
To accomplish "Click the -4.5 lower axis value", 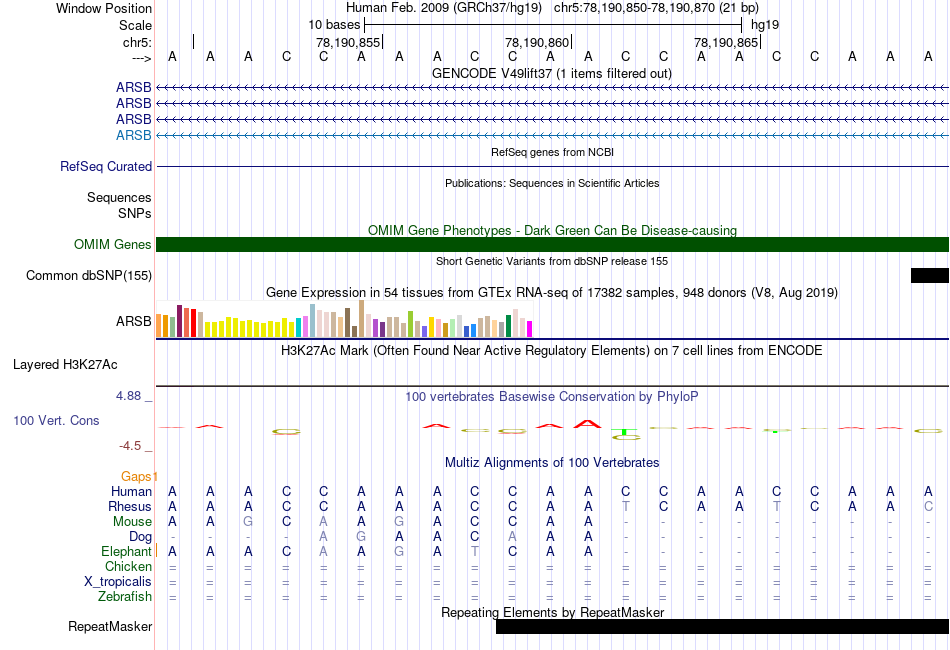I will point(130,446).
